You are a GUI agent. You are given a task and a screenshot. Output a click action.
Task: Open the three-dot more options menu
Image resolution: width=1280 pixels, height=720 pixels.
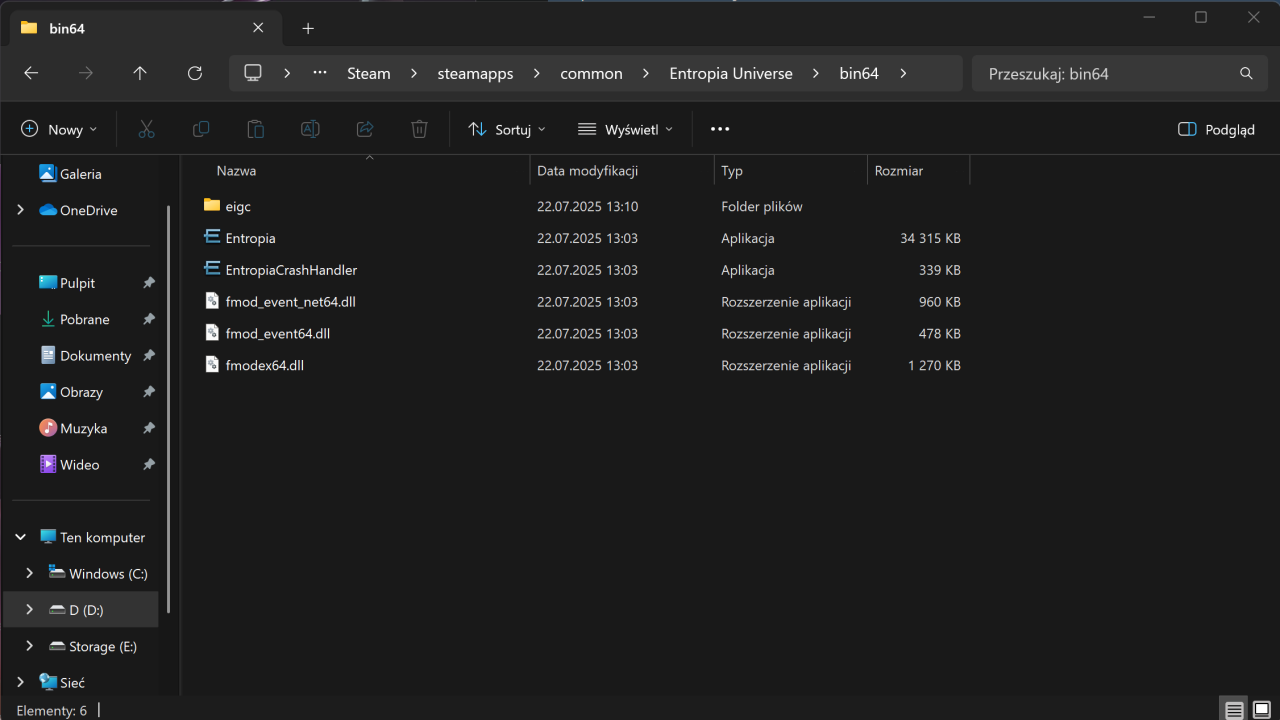pyautogui.click(x=720, y=129)
